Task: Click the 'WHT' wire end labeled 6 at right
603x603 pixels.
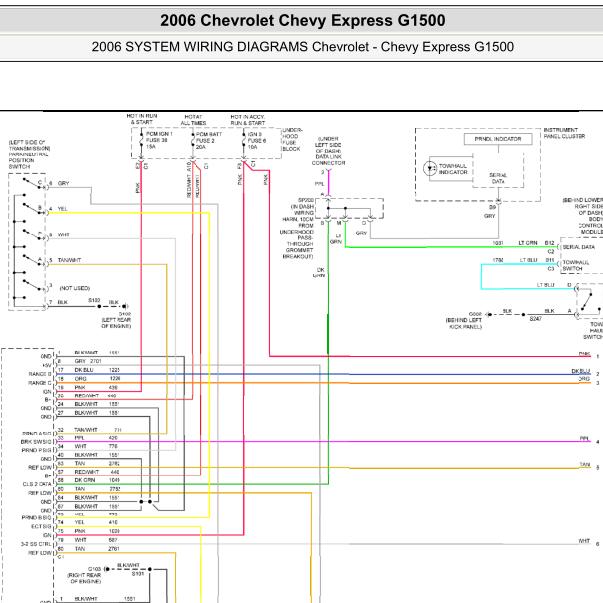Action: (584, 541)
